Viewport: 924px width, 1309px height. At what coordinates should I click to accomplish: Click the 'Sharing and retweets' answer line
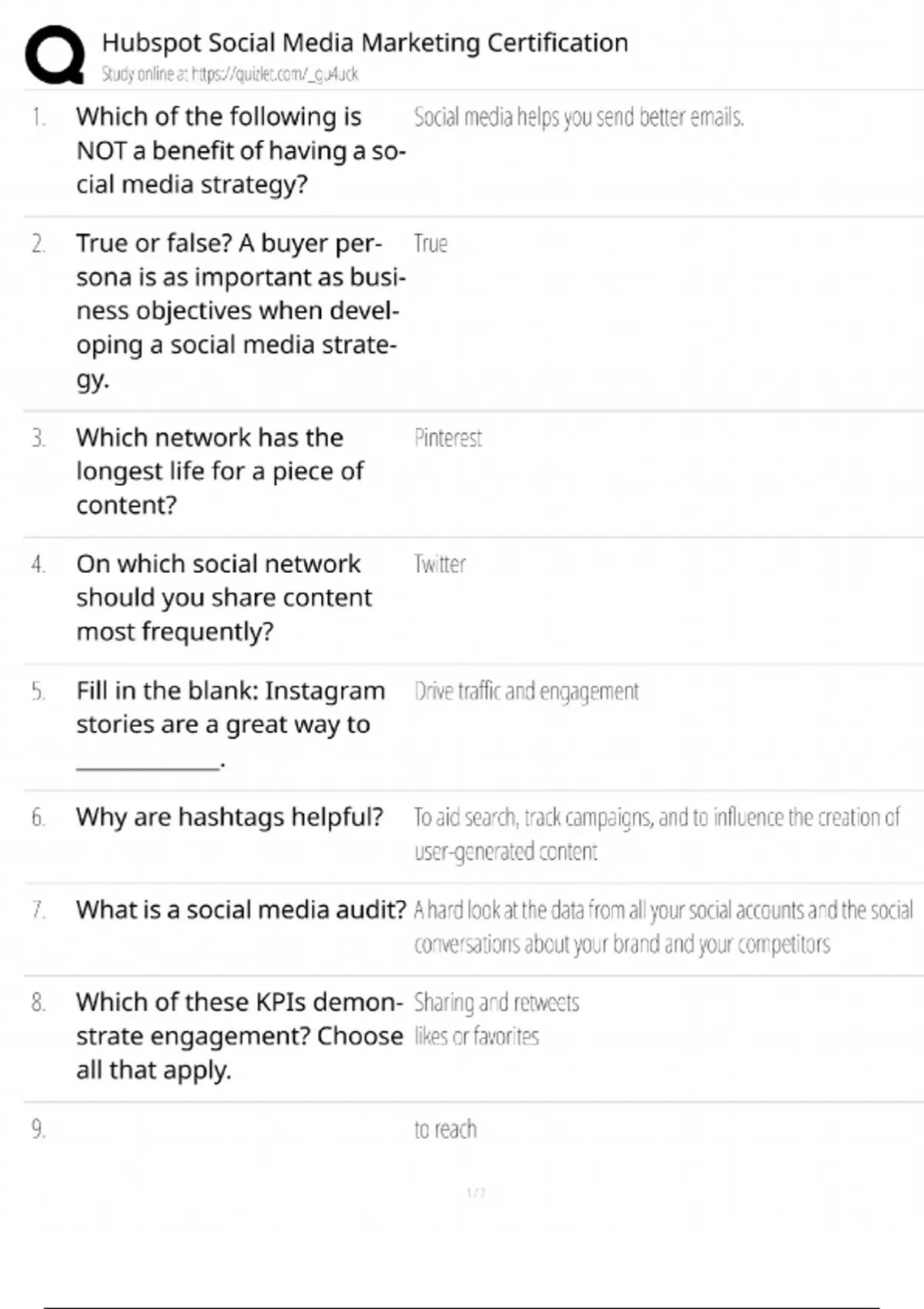coord(496,1003)
